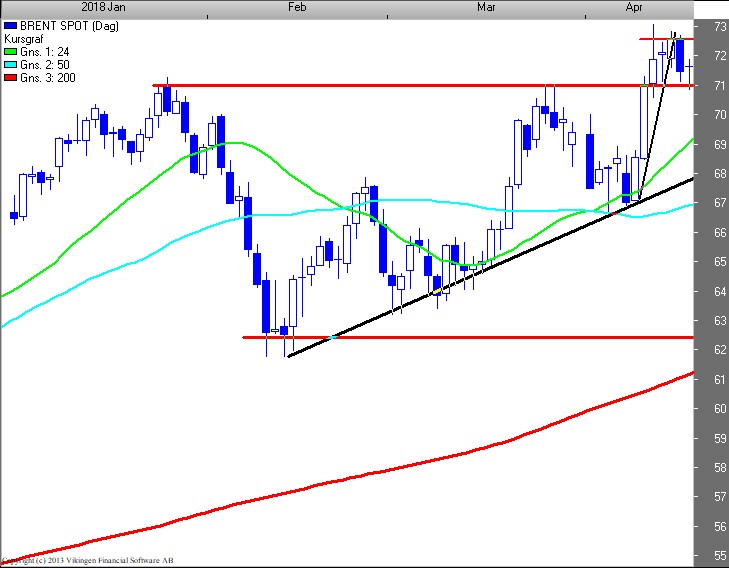Click the Gns. 3: 200 label
This screenshot has height=568, width=729.
[x=48, y=78]
